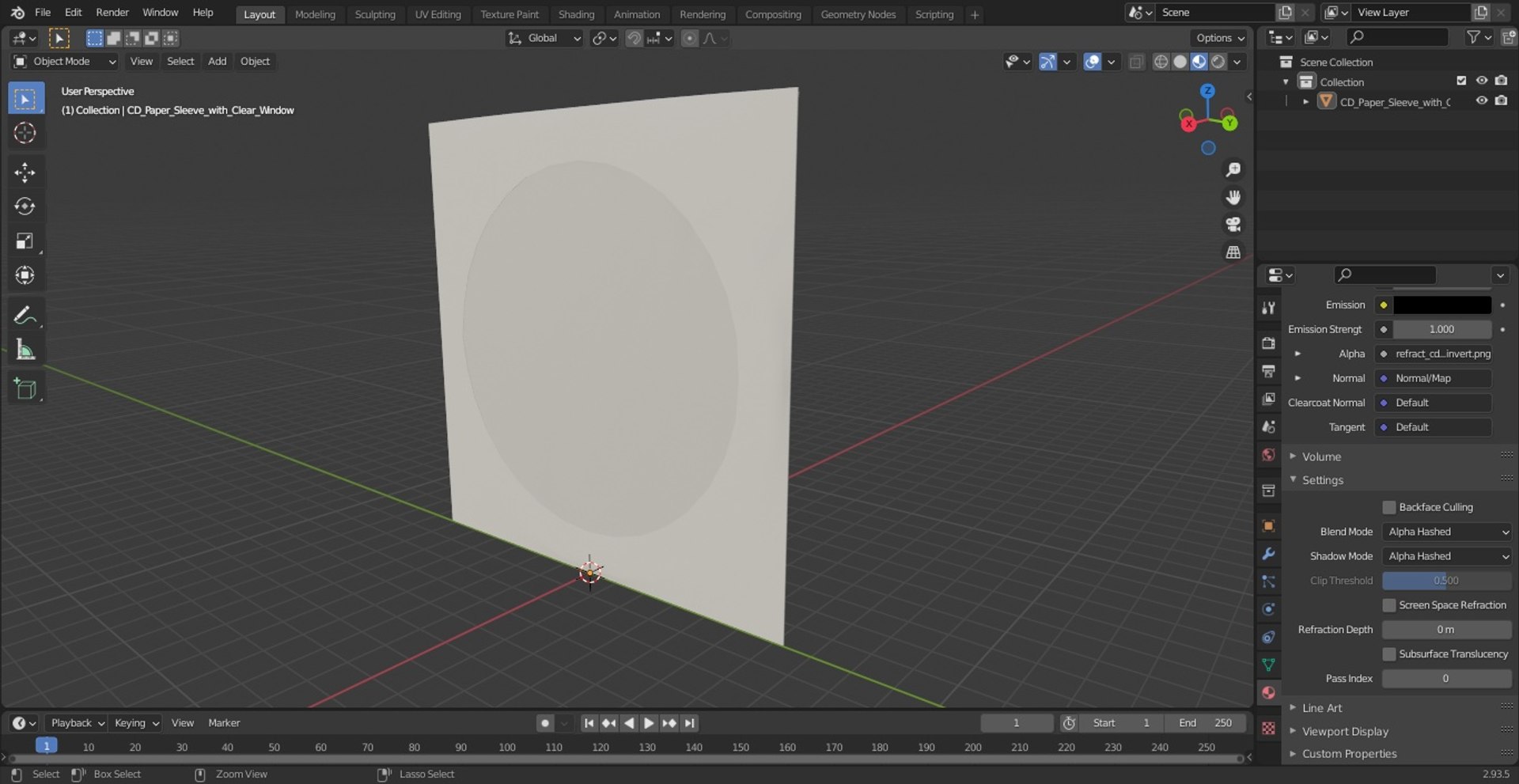This screenshot has height=784, width=1519.
Task: Activate the Rotate tool
Action: 25,206
